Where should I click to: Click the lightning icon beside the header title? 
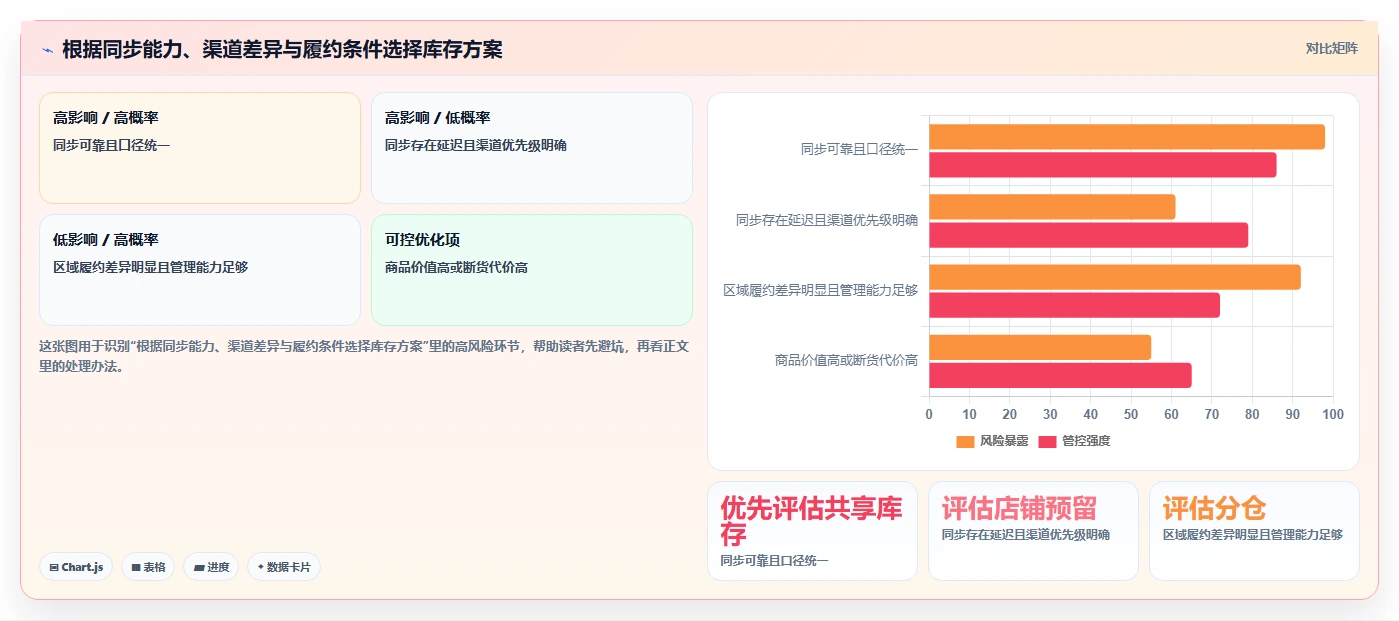pyautogui.click(x=47, y=49)
